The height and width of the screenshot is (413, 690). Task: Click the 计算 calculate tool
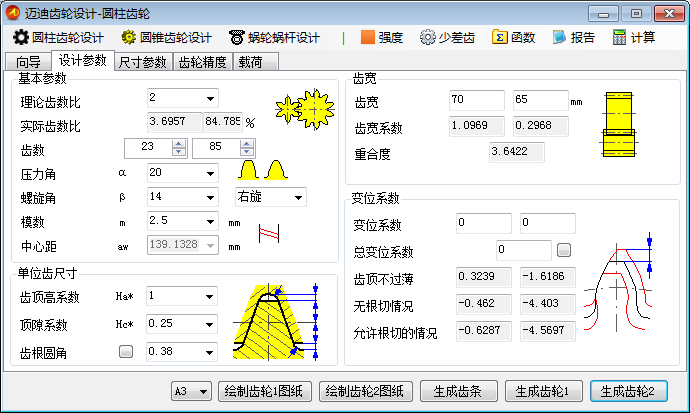(634, 38)
